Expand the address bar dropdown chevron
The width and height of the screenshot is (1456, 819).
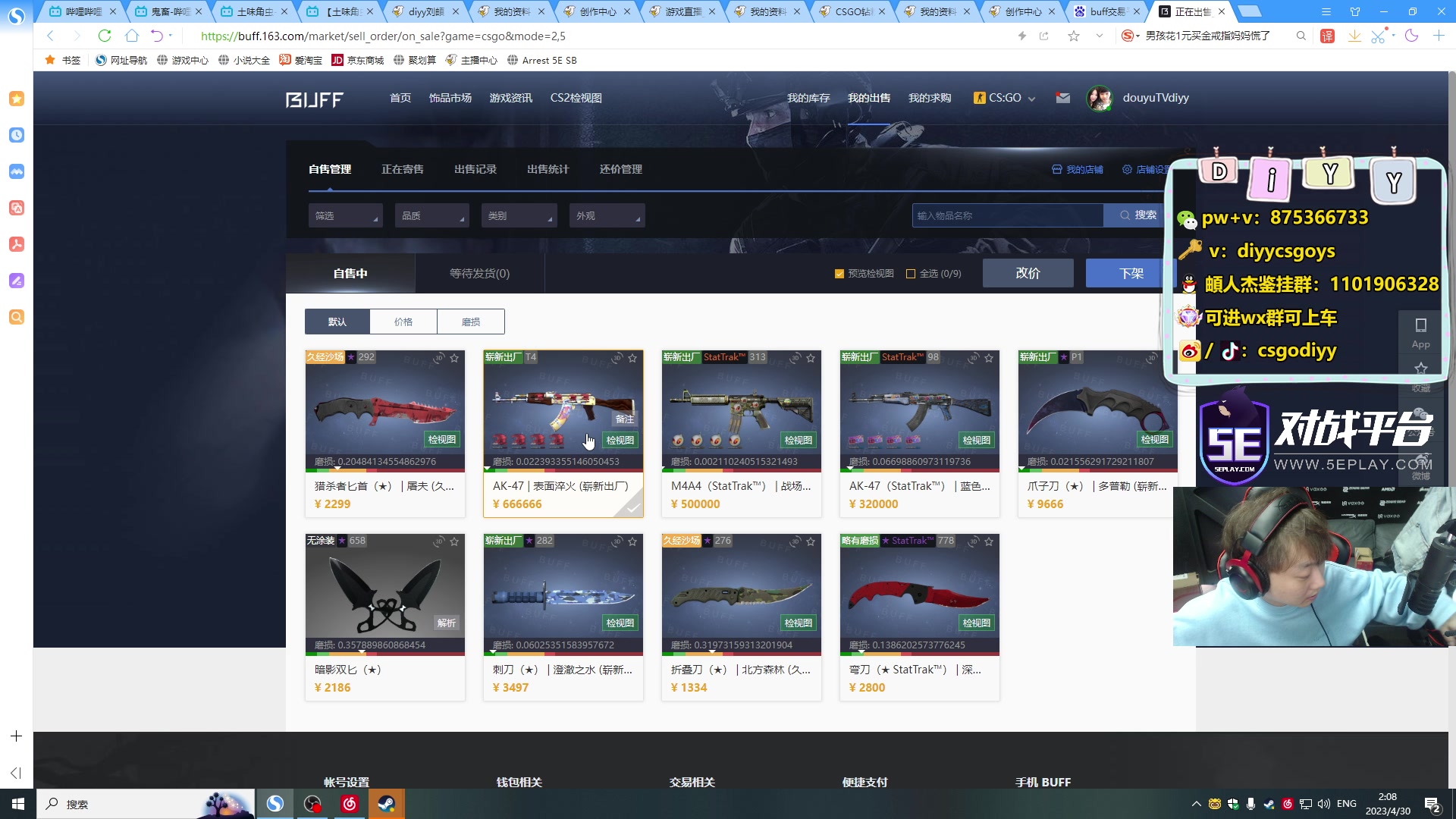[1099, 36]
